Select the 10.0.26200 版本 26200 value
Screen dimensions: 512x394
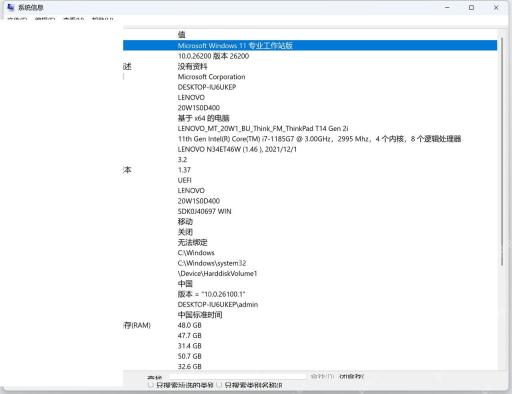[213, 56]
